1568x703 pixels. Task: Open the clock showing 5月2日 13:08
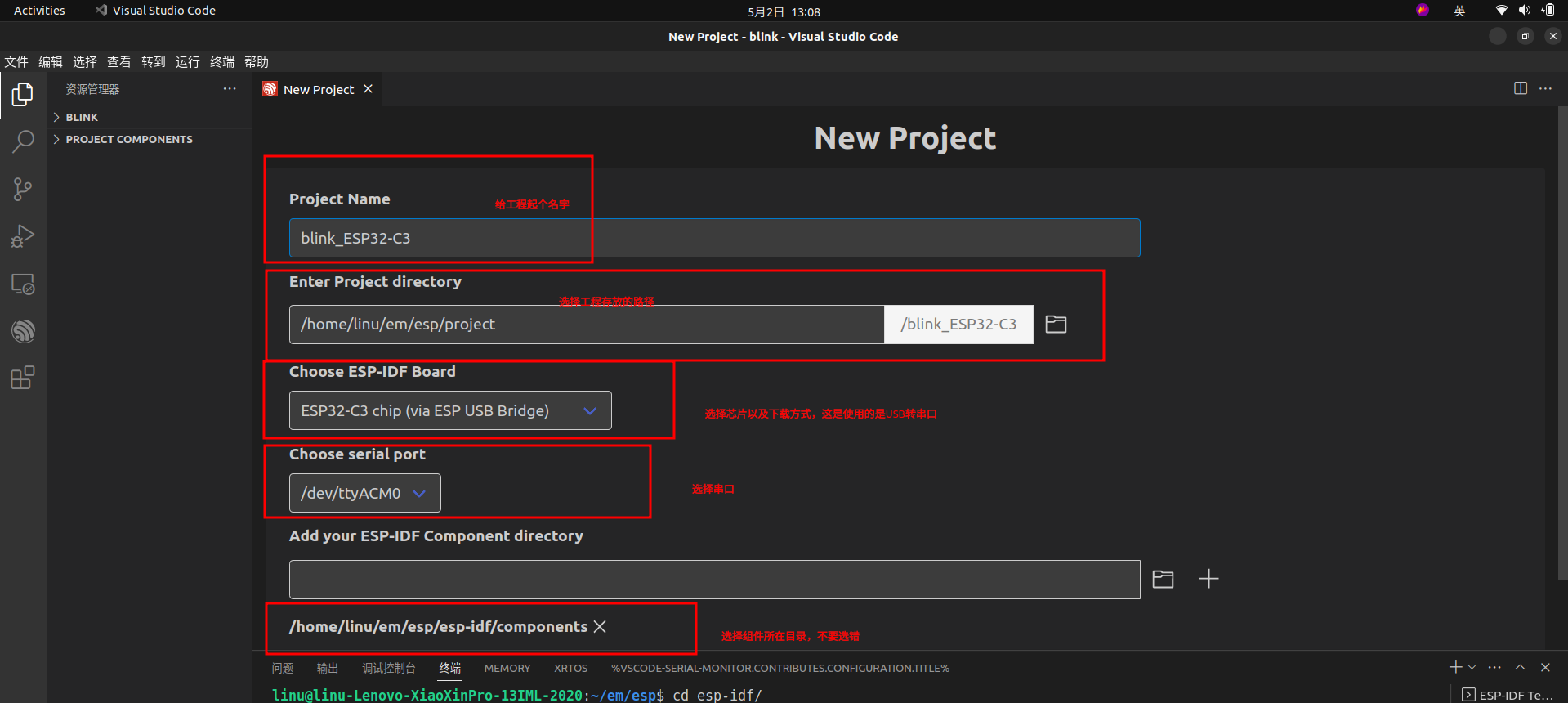[784, 11]
